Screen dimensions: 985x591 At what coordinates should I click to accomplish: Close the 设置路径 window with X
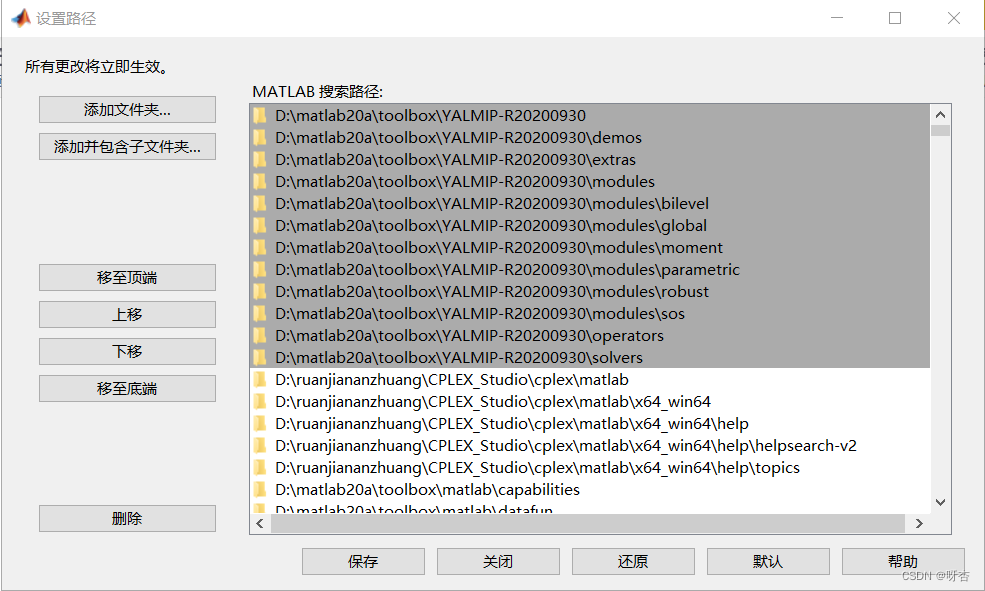(x=954, y=18)
